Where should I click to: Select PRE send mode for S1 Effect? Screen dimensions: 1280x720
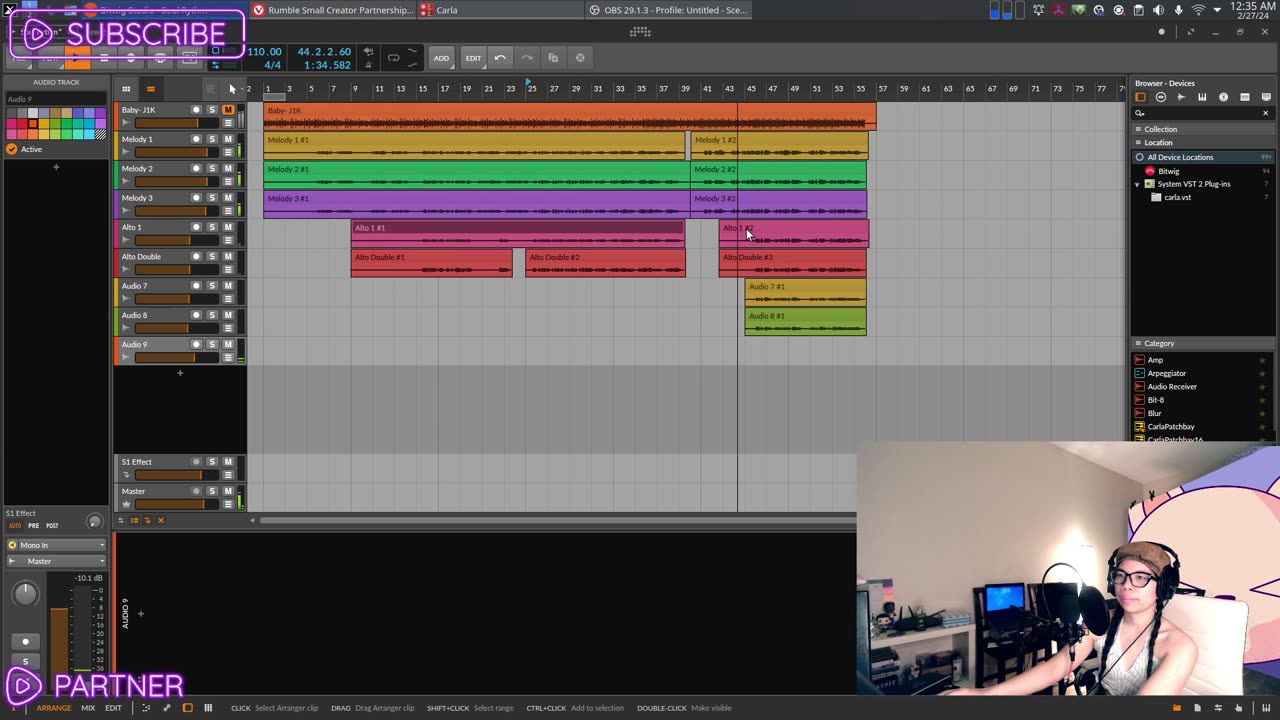point(33,526)
